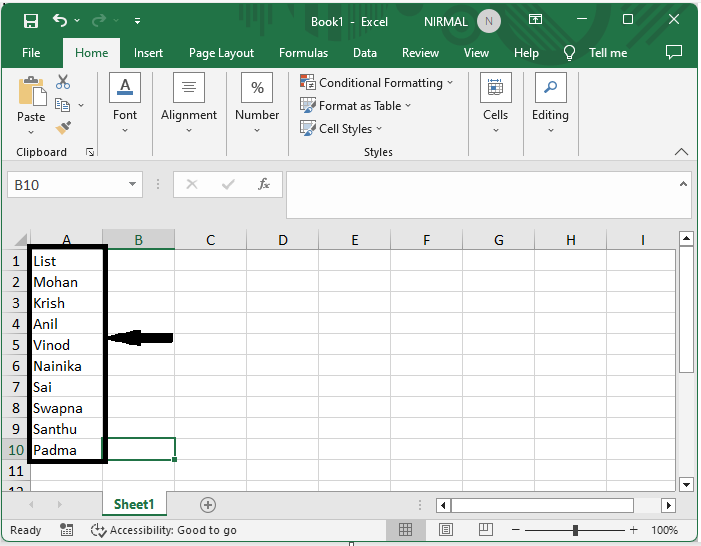The width and height of the screenshot is (701, 546).
Task: Click into the Name Box showing B10
Action: coord(67,185)
